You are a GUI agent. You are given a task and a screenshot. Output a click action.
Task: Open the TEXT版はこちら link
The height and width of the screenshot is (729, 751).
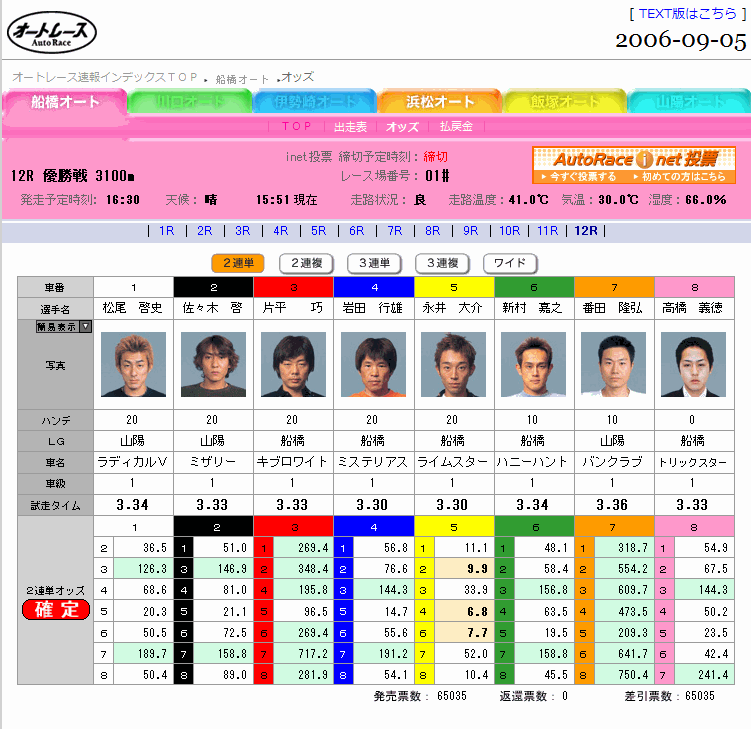(x=687, y=13)
